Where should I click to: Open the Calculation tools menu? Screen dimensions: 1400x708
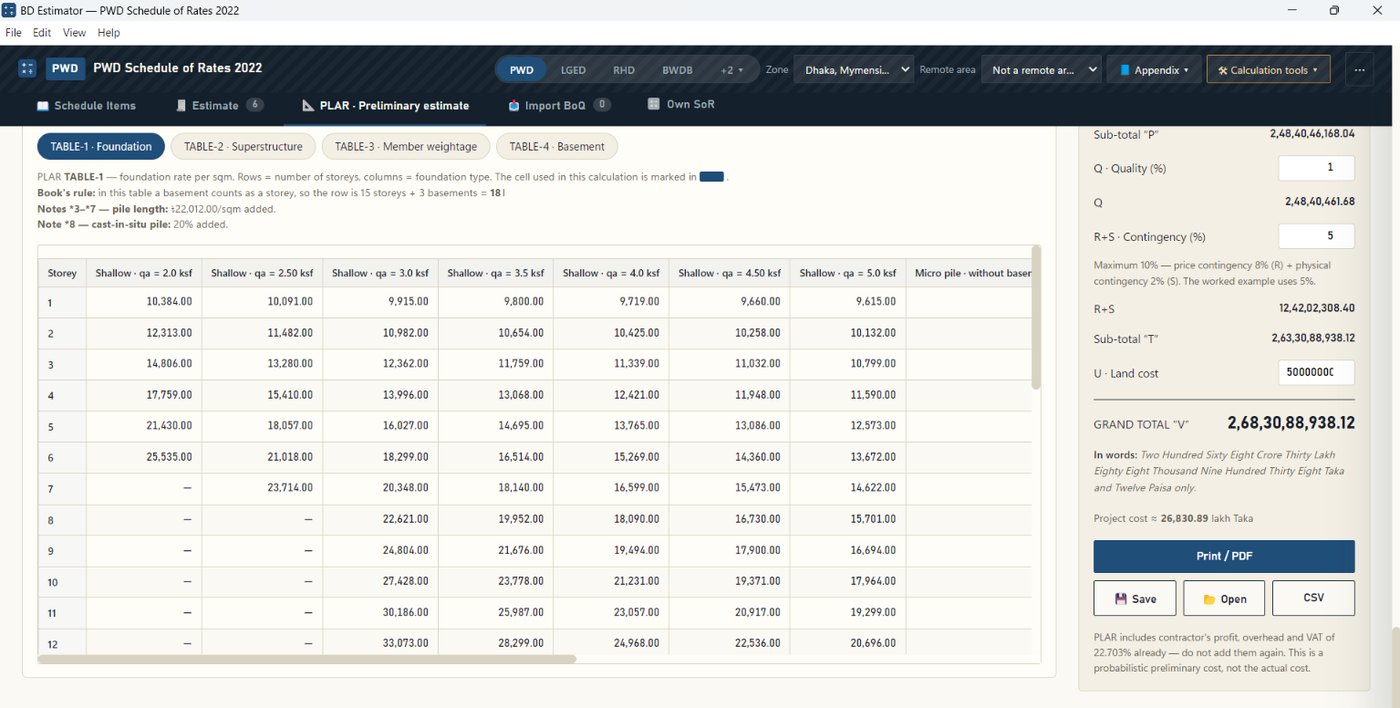(1268, 70)
